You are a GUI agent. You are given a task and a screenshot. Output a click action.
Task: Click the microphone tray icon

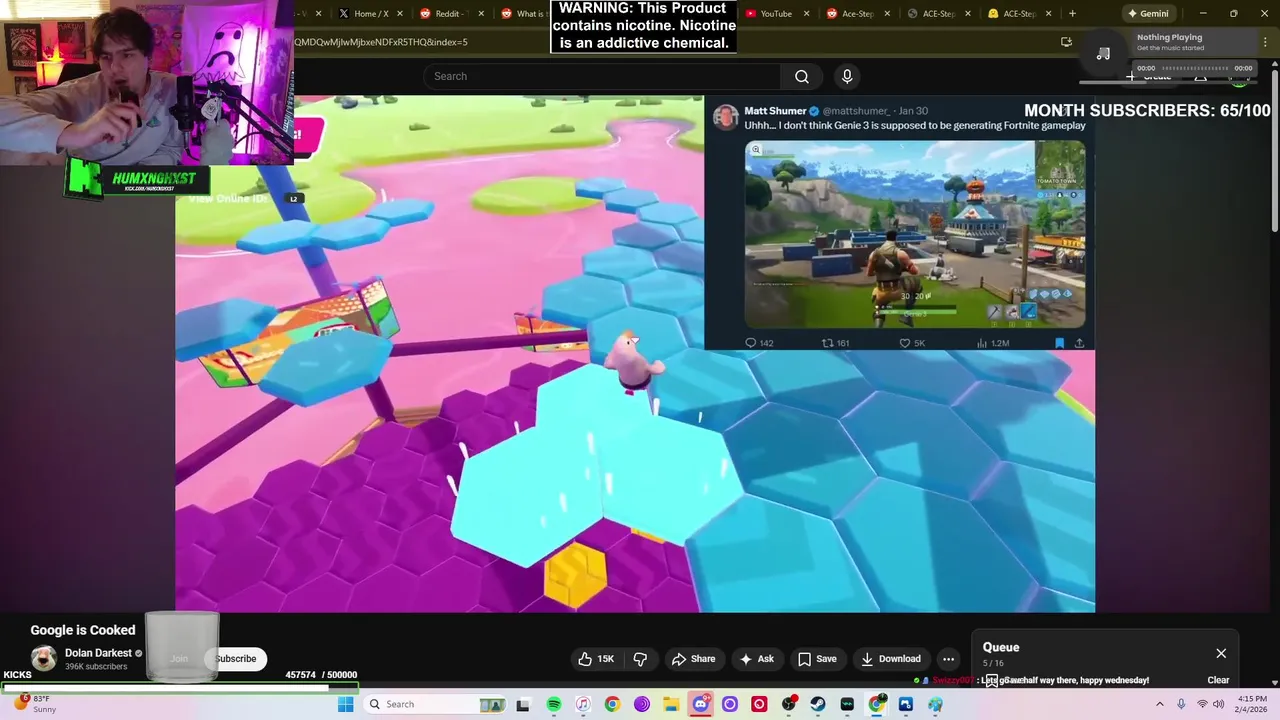tap(1180, 704)
